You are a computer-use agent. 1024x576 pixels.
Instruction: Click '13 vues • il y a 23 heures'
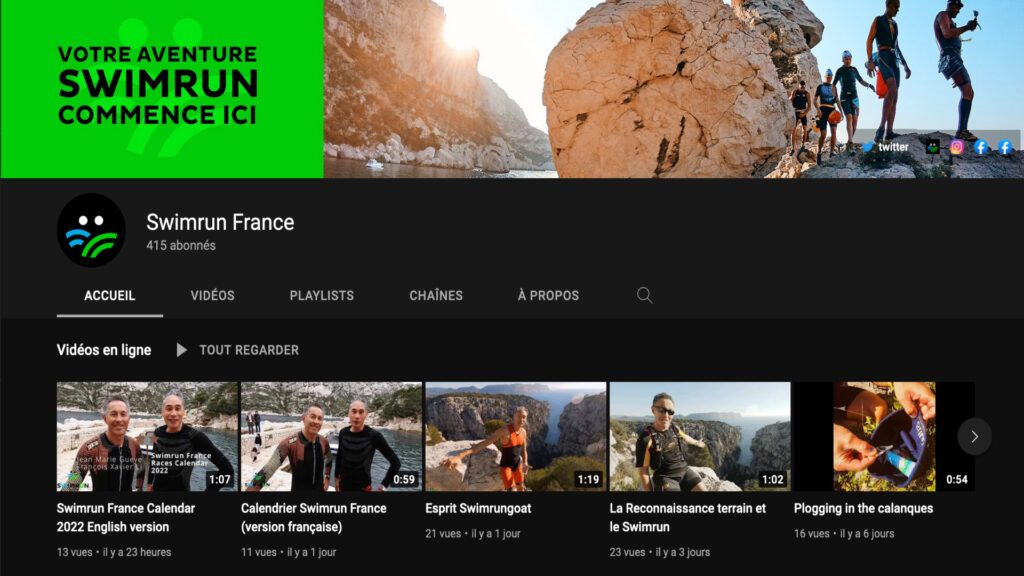click(x=114, y=552)
